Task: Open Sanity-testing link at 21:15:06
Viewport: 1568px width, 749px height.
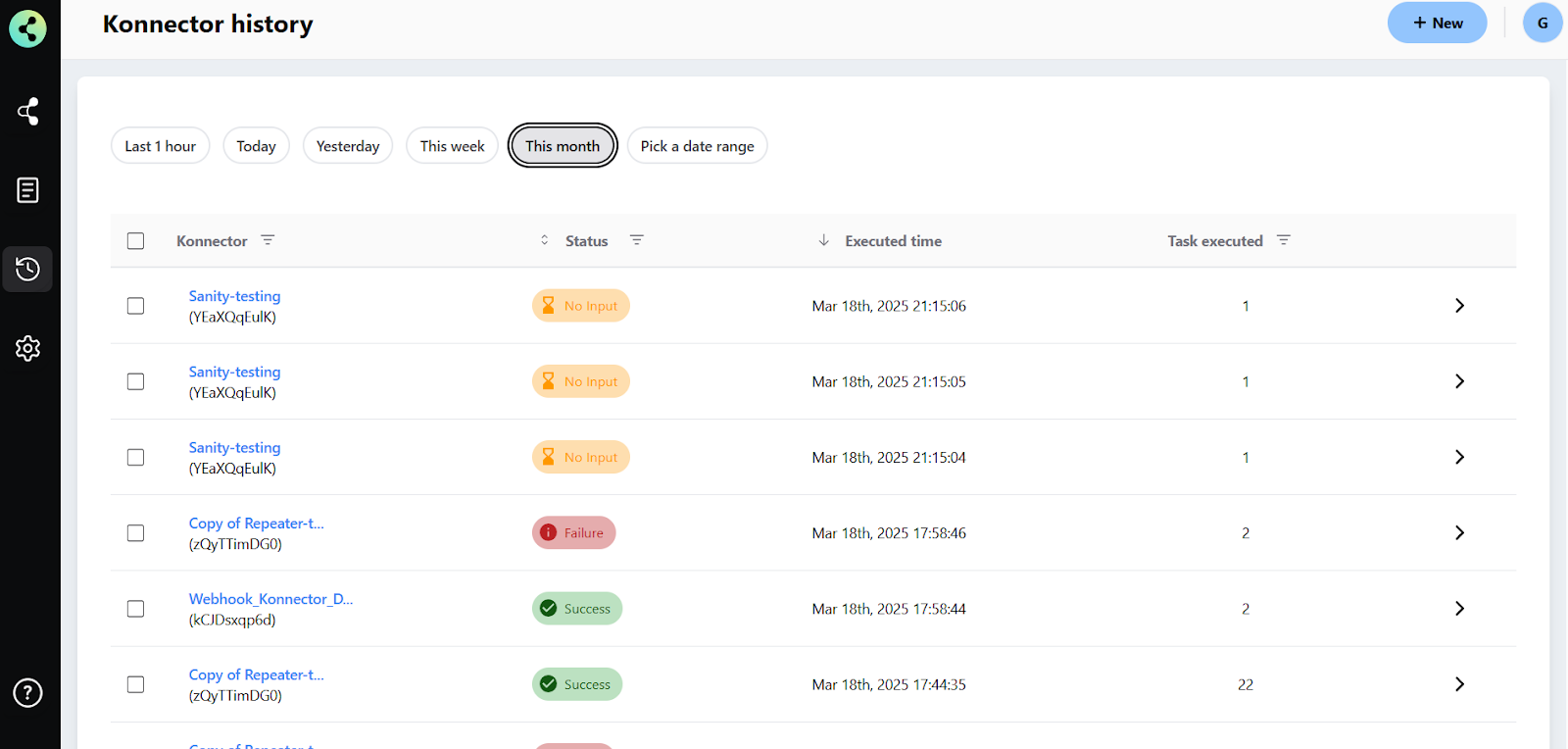Action: point(234,296)
